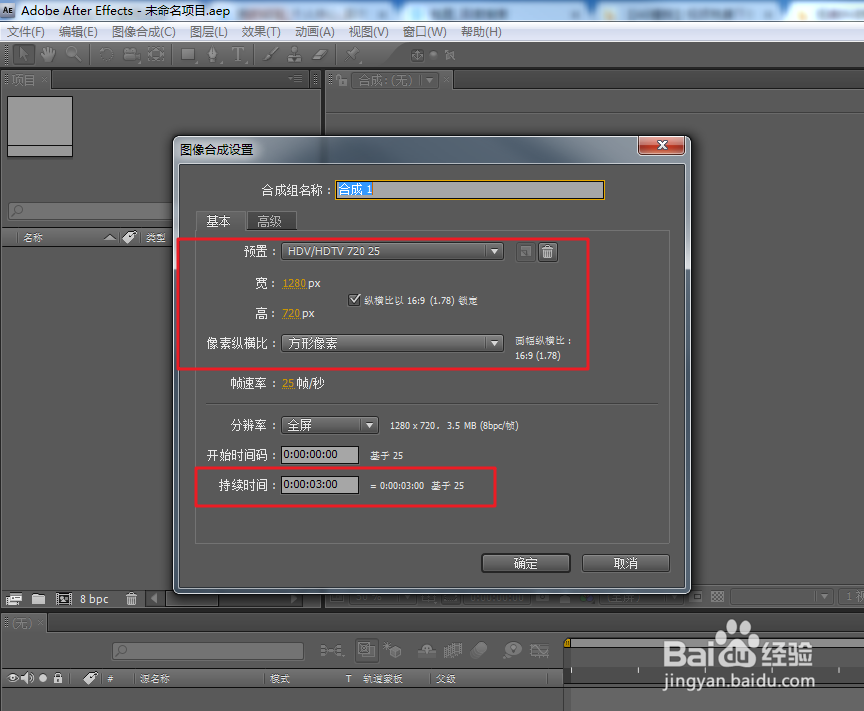Toggle the 16:9 aspect ratio lock checkbox
Image resolution: width=864 pixels, height=711 pixels.
[x=354, y=300]
